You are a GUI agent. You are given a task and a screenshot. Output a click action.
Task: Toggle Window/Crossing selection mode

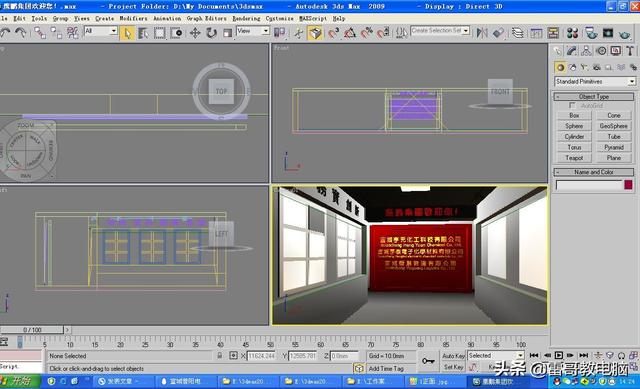point(176,33)
